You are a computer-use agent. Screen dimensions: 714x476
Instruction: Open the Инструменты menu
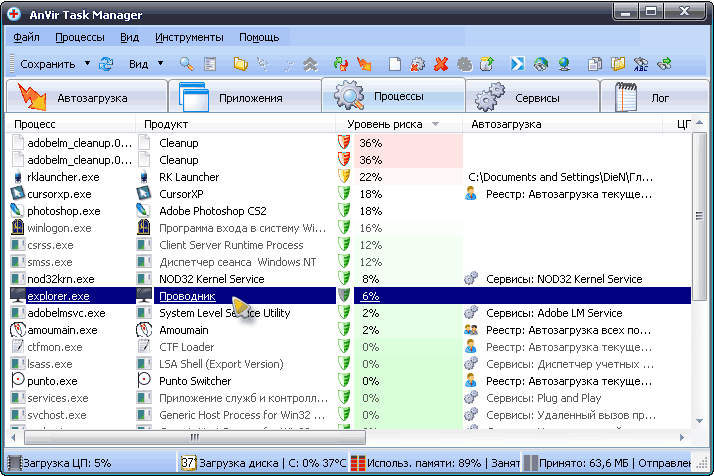[x=189, y=37]
